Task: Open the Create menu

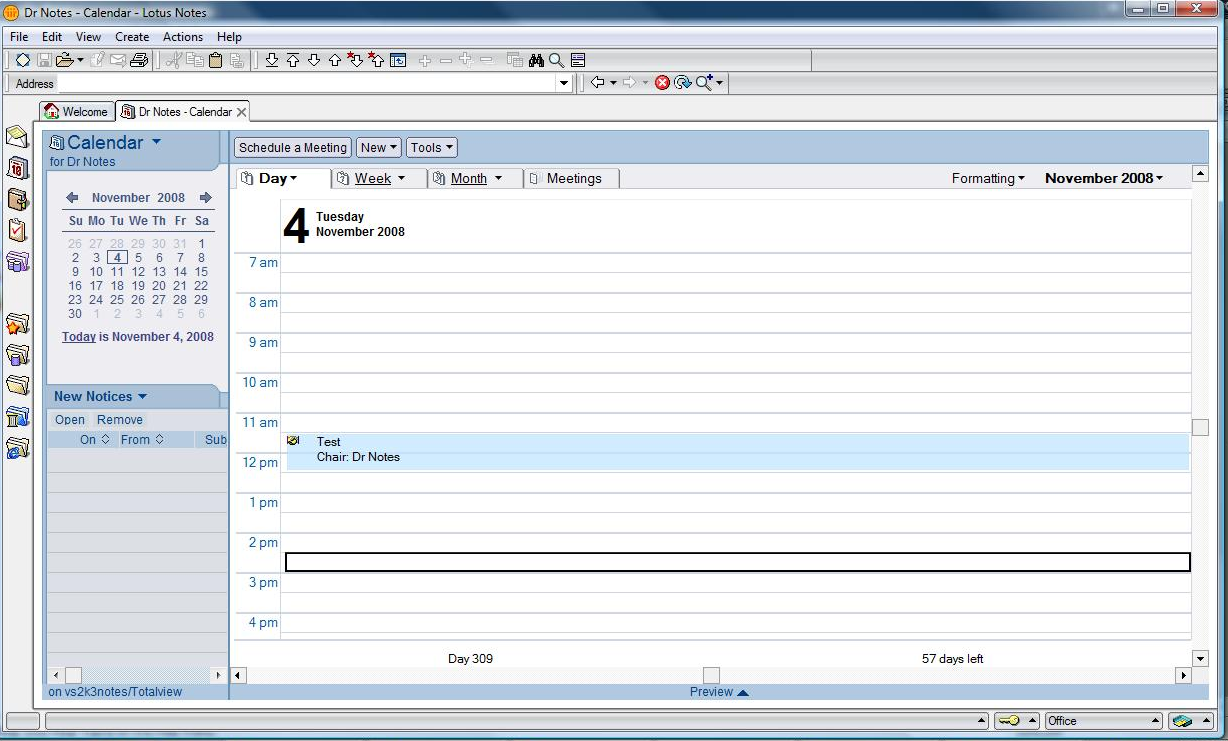Action: point(132,37)
